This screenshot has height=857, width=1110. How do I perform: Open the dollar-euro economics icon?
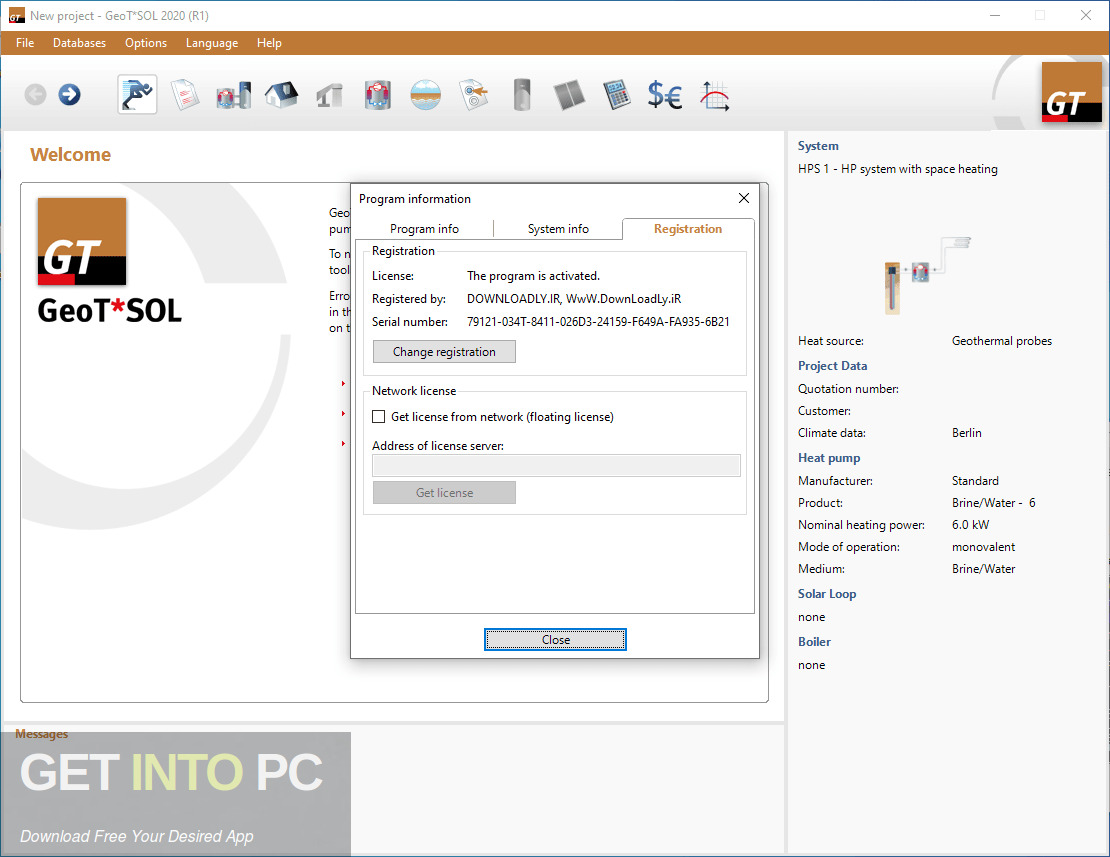click(x=665, y=95)
